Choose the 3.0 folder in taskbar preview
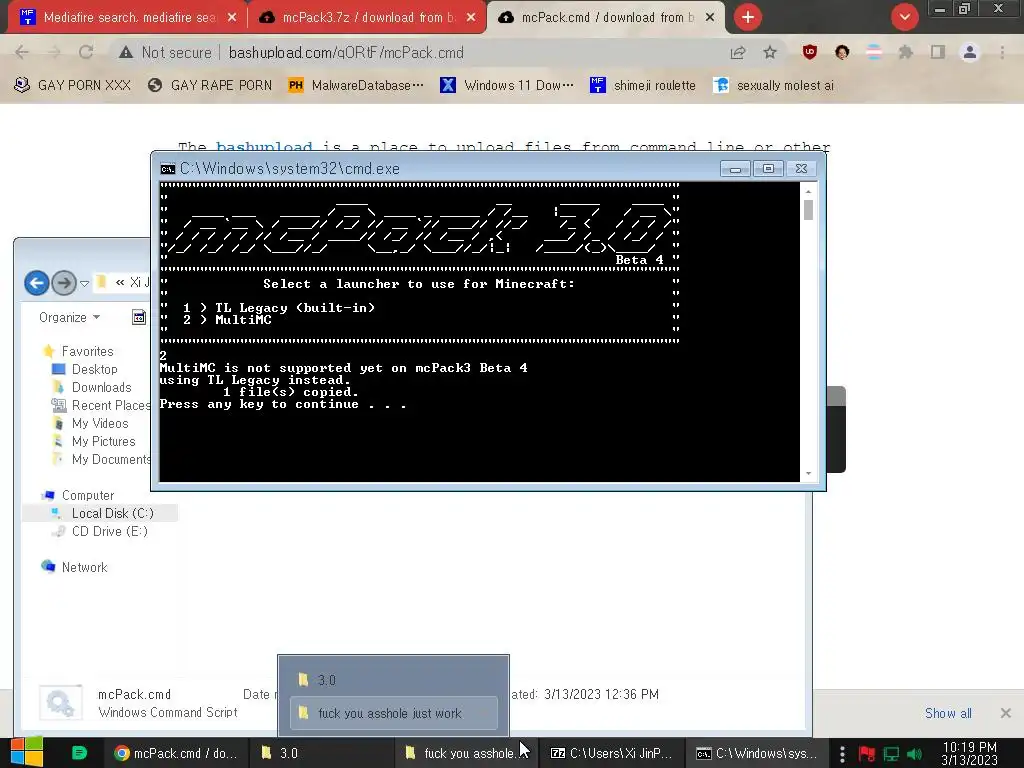This screenshot has height=768, width=1024. point(394,680)
